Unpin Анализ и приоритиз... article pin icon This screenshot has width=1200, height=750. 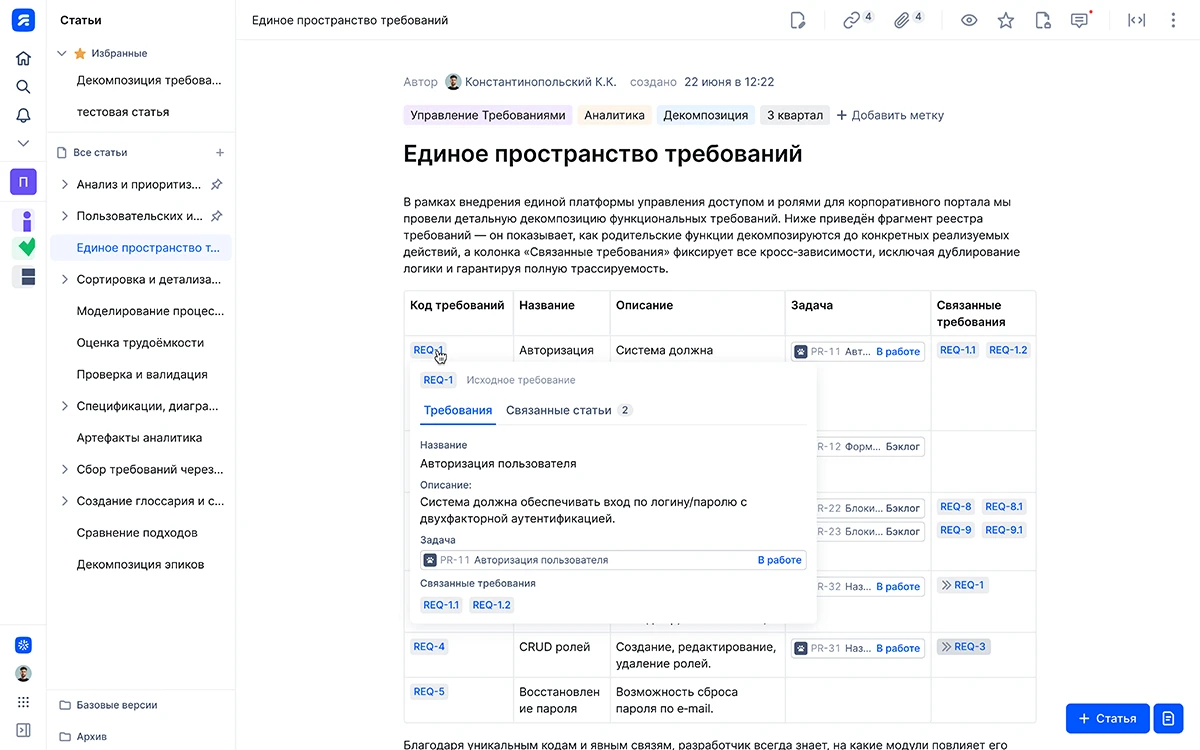[x=217, y=185]
